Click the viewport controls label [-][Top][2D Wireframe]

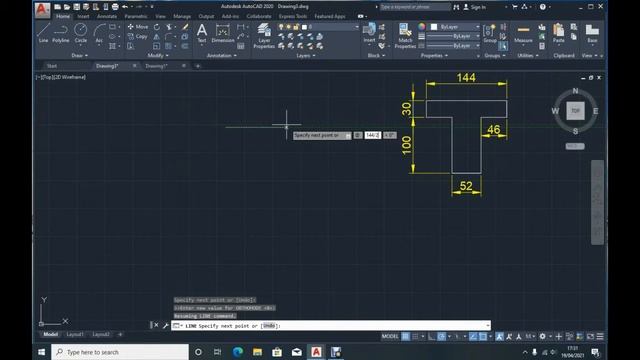[60, 77]
